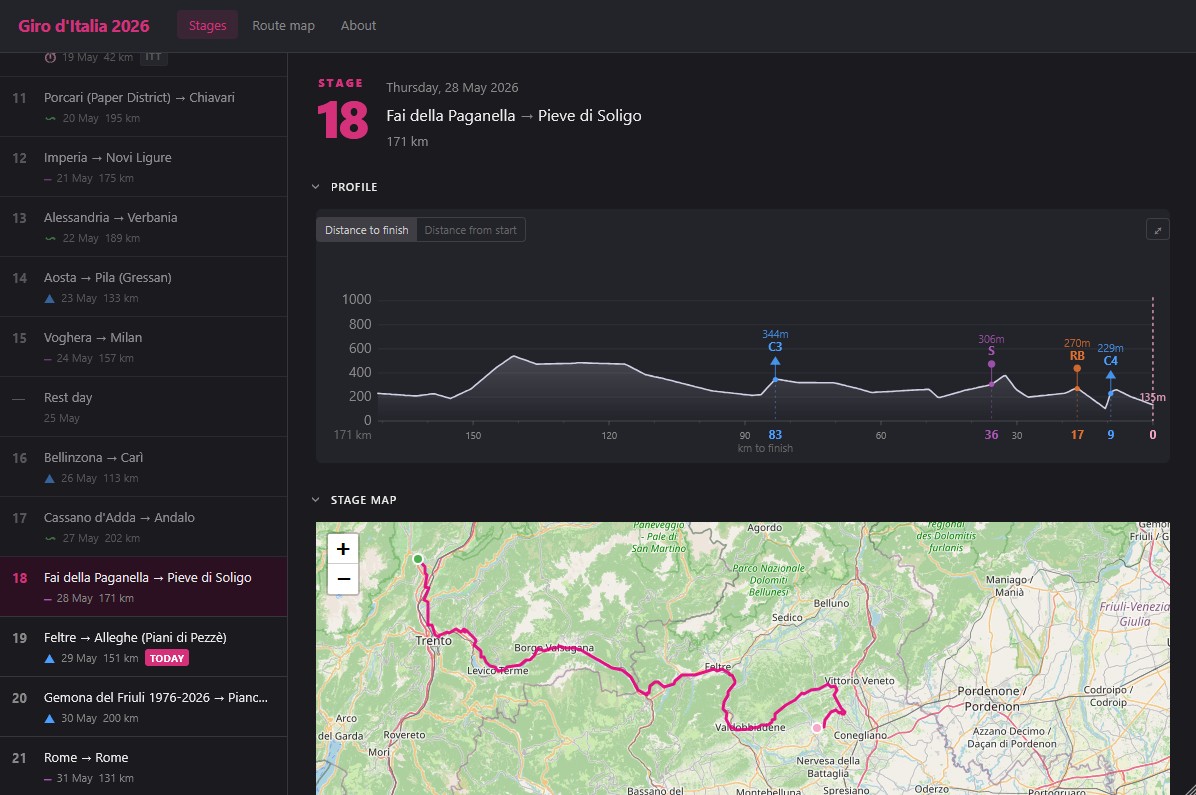Select stage 16 Bellinzona to Carì
Image resolution: width=1196 pixels, height=795 pixels.
143,467
